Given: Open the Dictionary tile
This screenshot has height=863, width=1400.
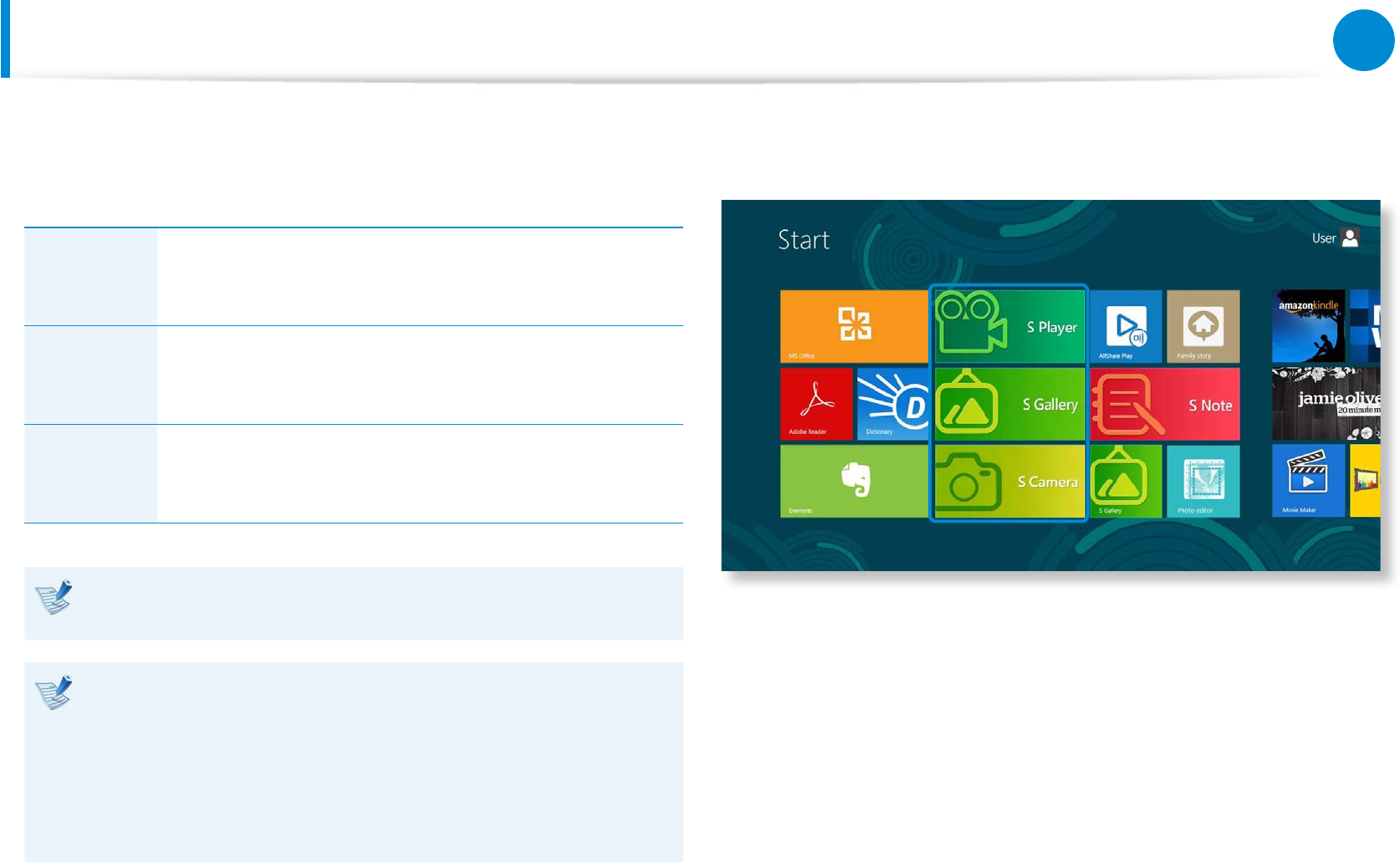Looking at the screenshot, I should pyautogui.click(x=892, y=404).
